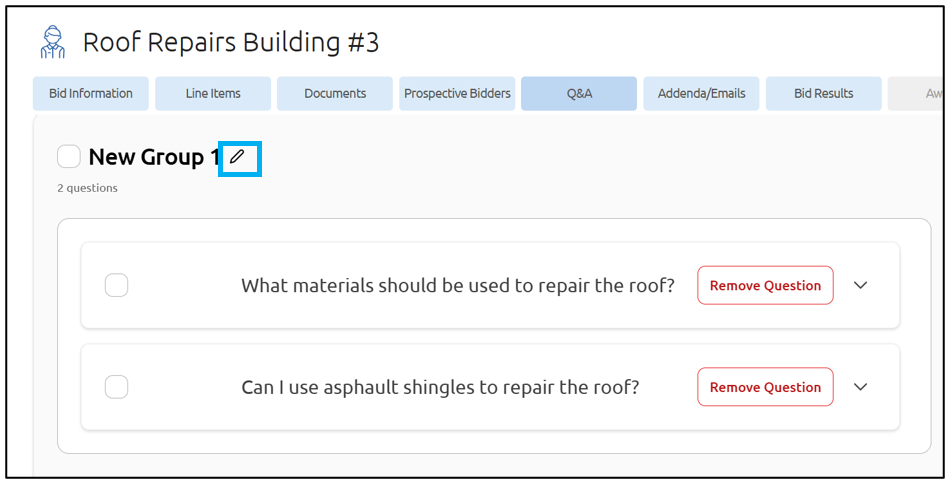
Task: Tick the asphalt shingles question checkbox
Action: tap(117, 387)
